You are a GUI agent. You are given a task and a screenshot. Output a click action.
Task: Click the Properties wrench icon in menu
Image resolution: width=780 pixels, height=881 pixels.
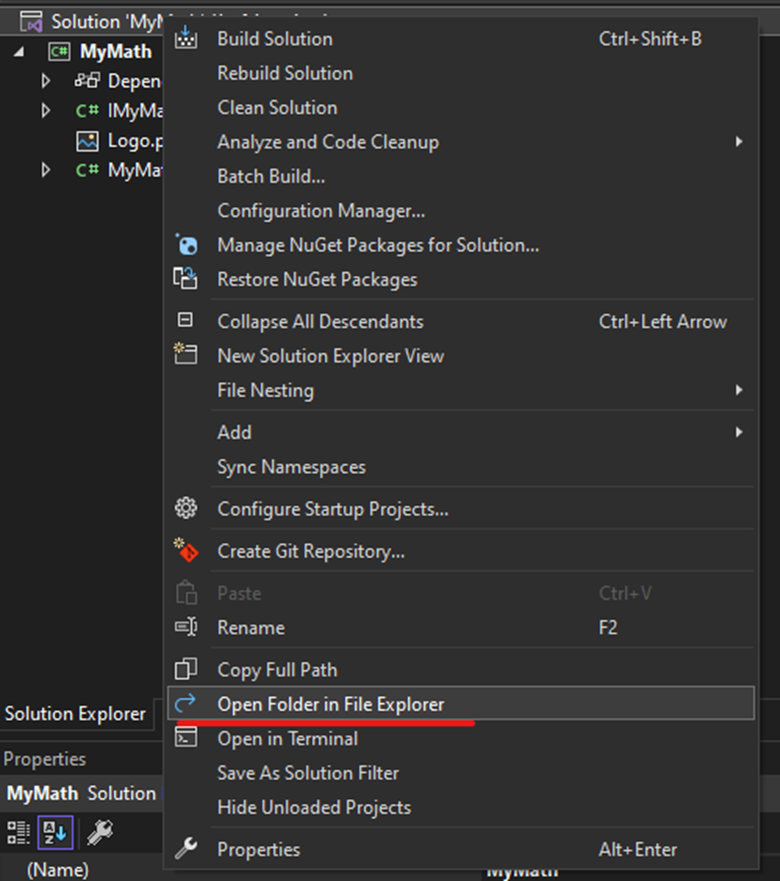pos(185,848)
